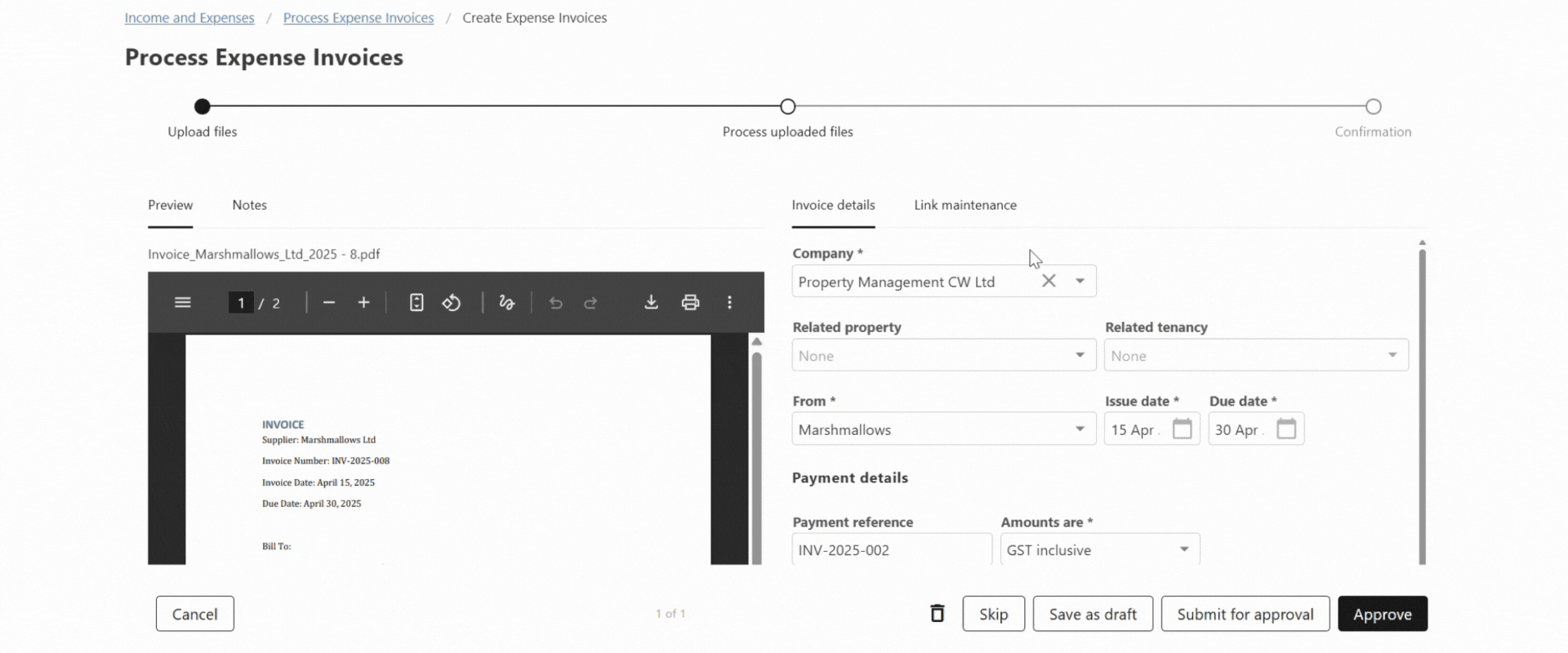This screenshot has width=1568, height=653.
Task: Zoom in the PDF preview
Action: pyautogui.click(x=364, y=303)
